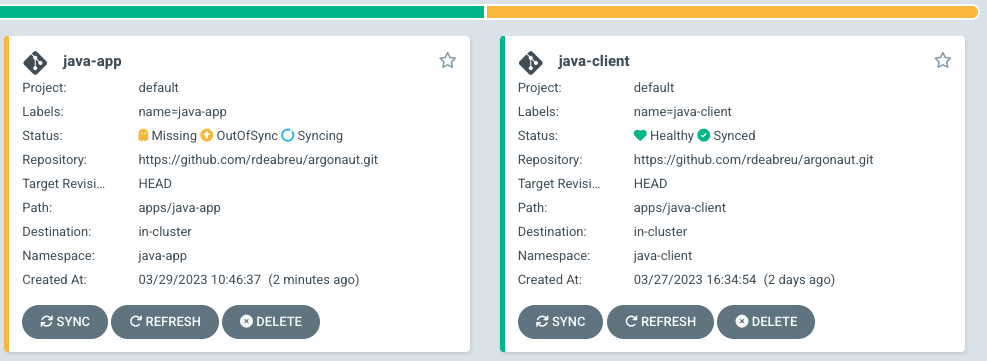Click HEAD target revision on java-client card
This screenshot has height=361, width=987.
coord(650,184)
